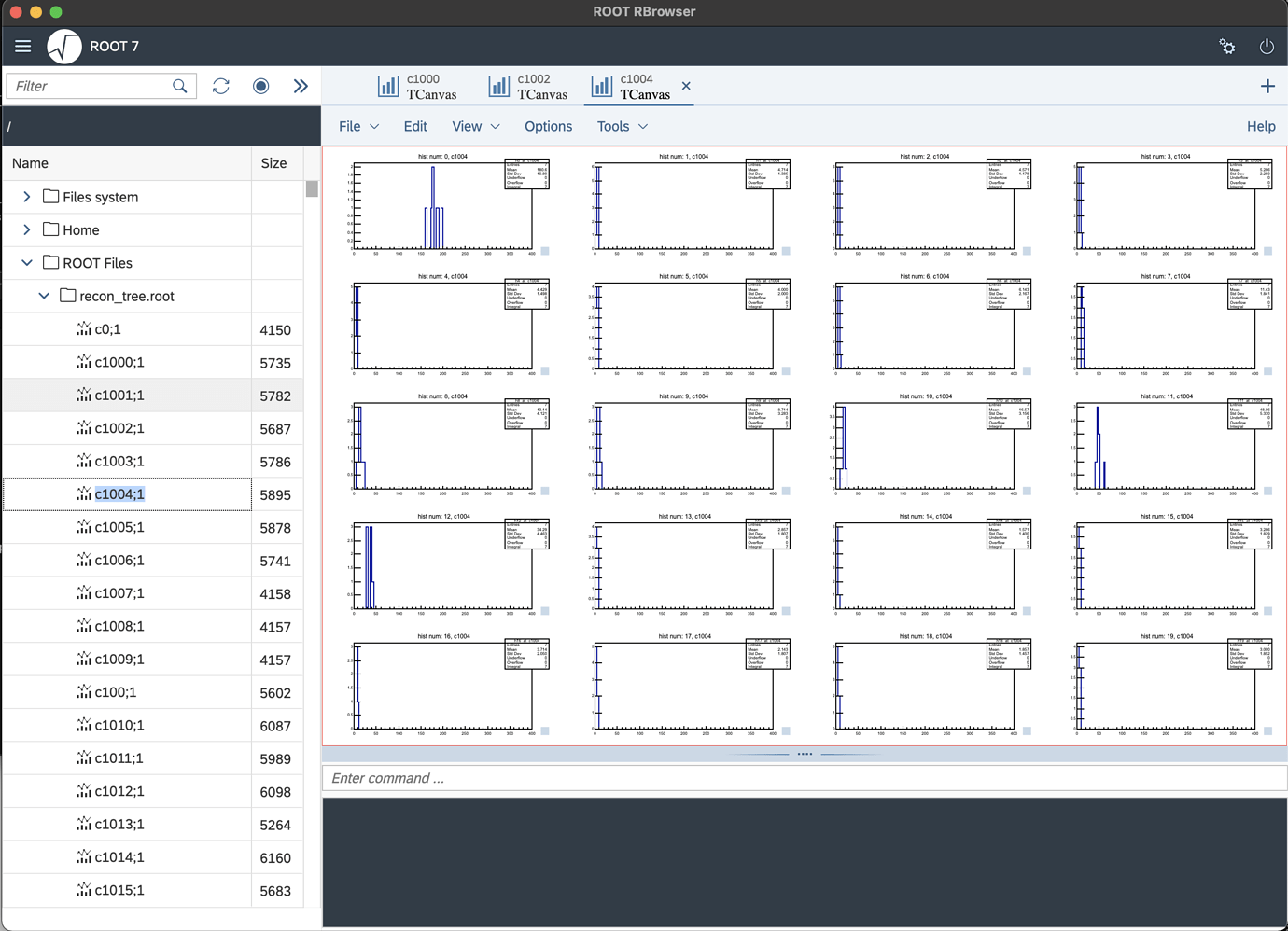Screen dimensions: 1288x931
Task: Add a new tab with plus icon
Action: (x=1267, y=86)
